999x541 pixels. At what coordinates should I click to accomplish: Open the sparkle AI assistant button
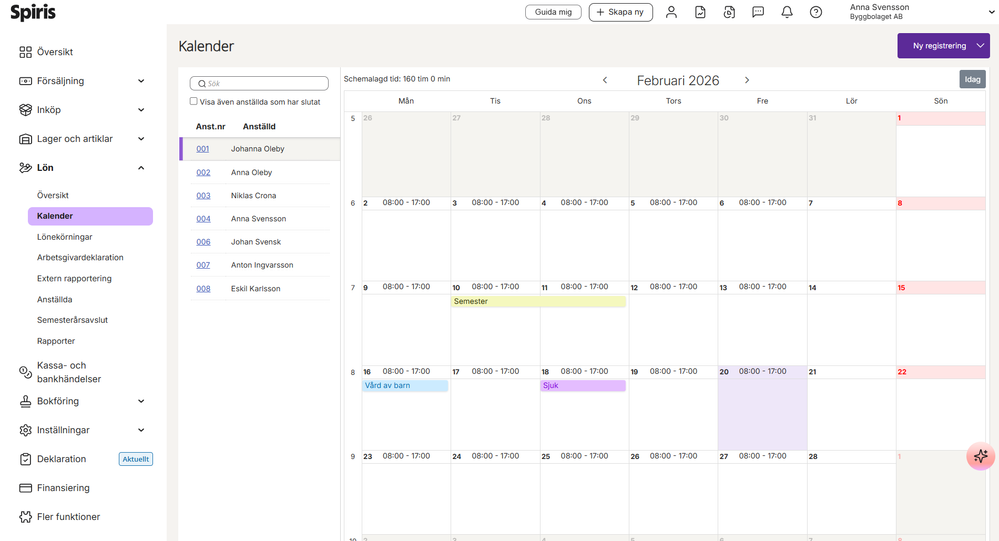(x=981, y=456)
